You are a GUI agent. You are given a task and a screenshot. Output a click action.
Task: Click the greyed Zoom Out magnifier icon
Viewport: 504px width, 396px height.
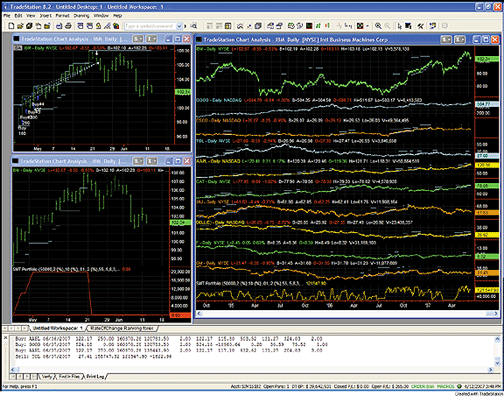click(x=387, y=26)
